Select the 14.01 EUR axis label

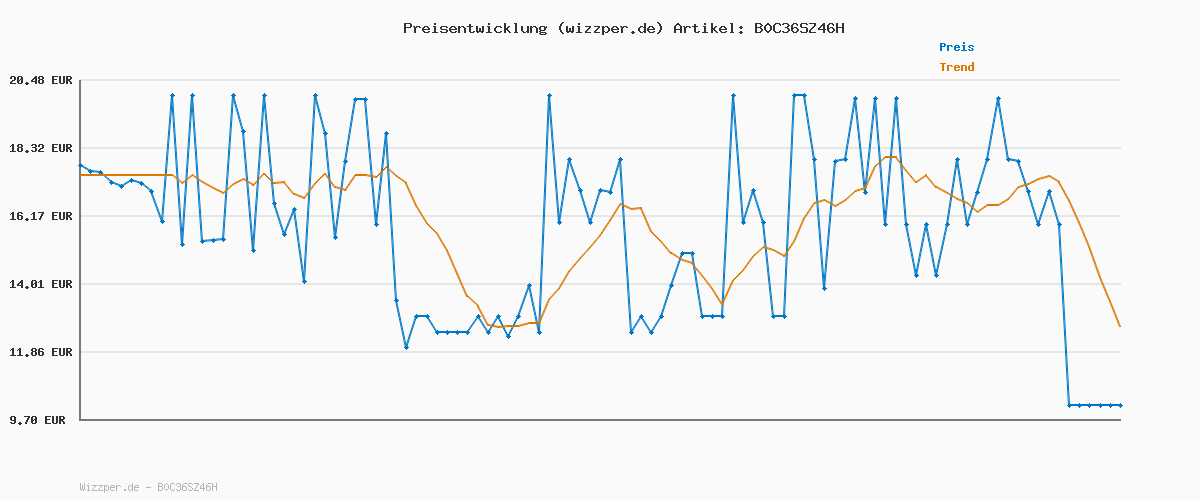point(41,284)
